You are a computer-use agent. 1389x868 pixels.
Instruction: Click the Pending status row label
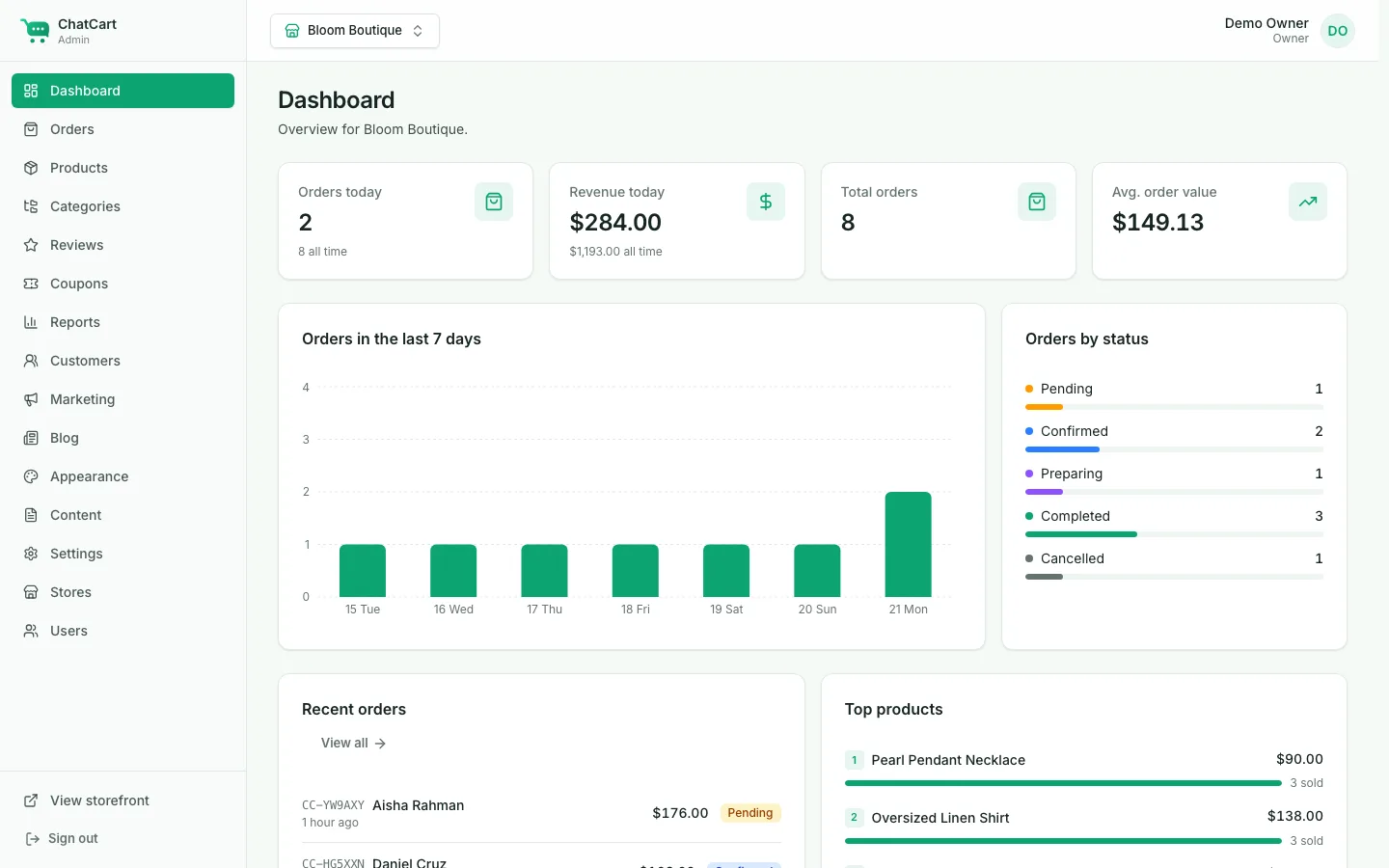coord(1066,389)
